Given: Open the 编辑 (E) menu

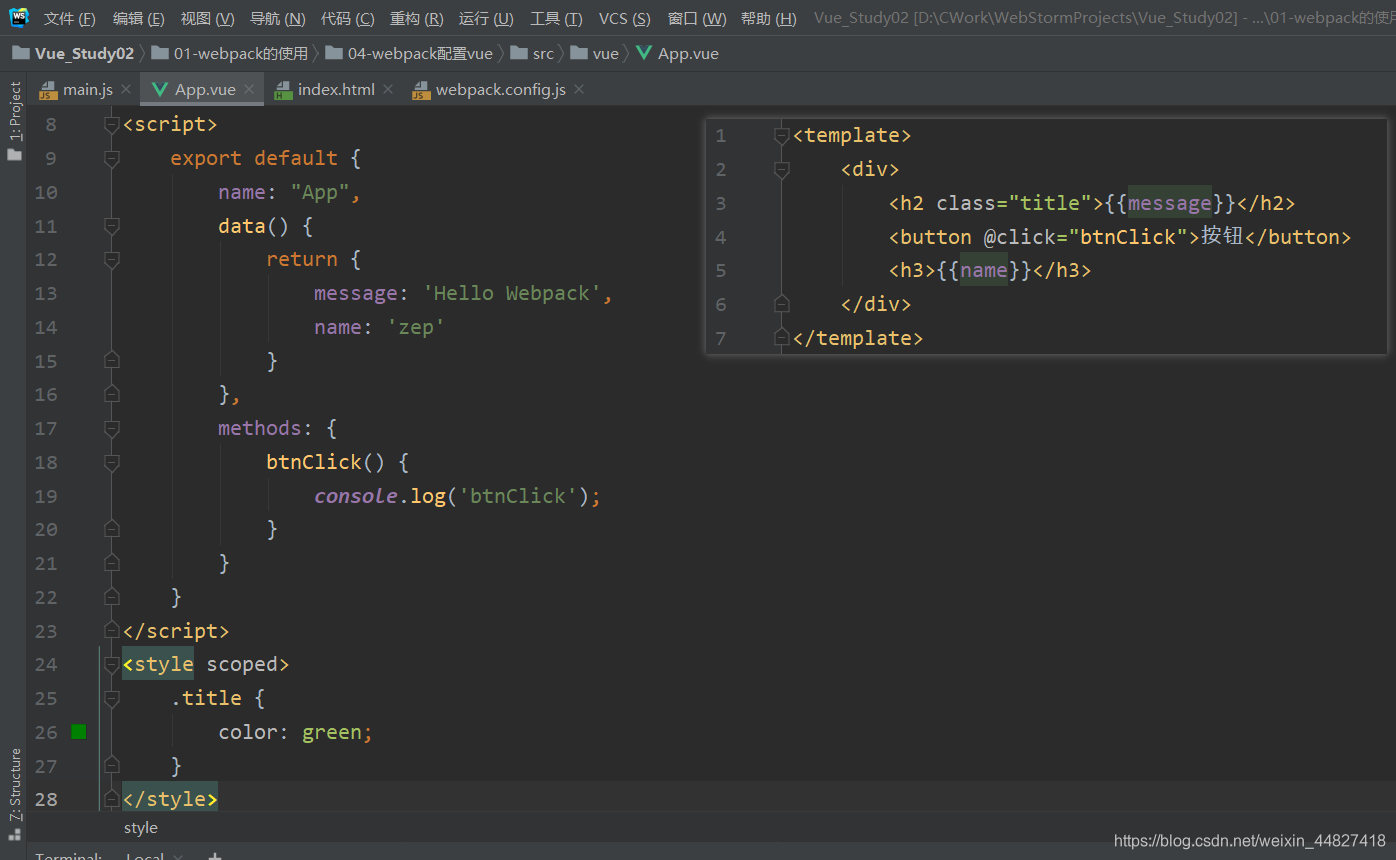Looking at the screenshot, I should (139, 19).
